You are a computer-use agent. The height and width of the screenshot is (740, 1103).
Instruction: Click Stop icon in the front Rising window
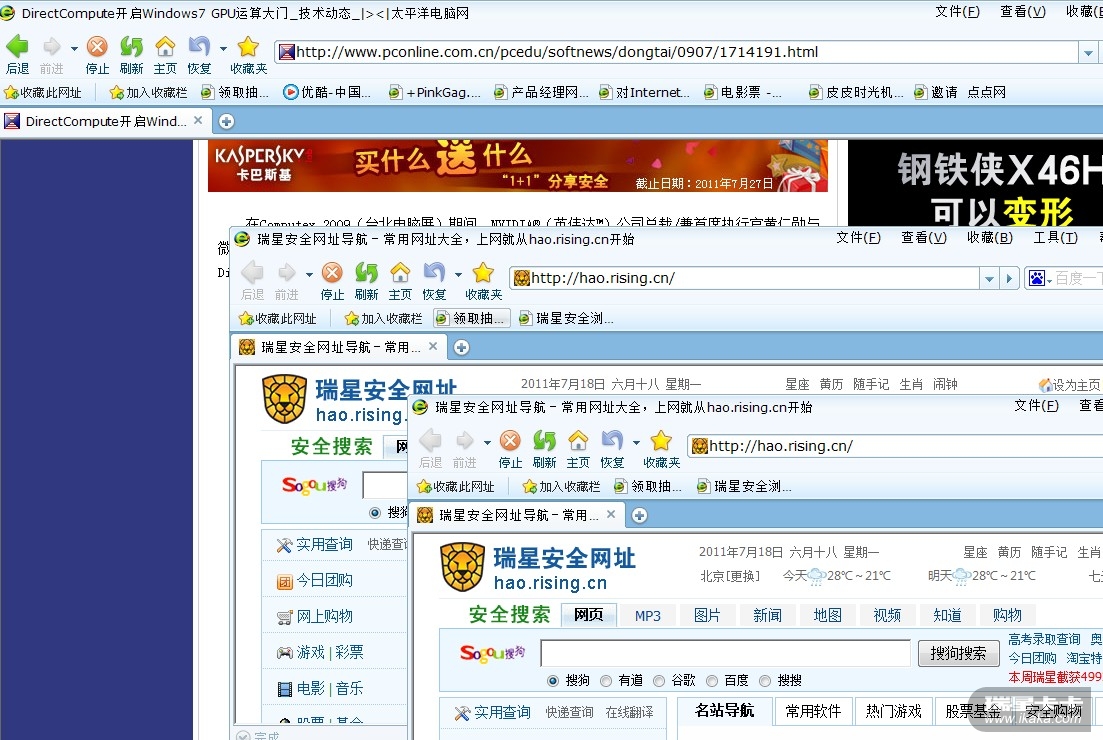coord(510,441)
